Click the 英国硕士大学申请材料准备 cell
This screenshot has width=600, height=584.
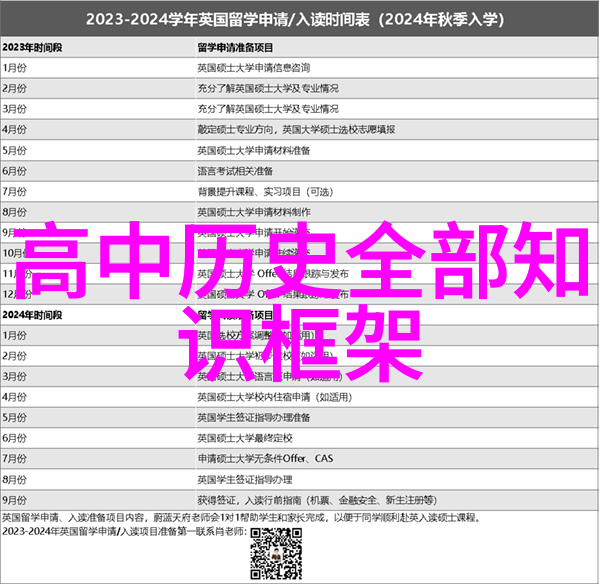point(253,150)
